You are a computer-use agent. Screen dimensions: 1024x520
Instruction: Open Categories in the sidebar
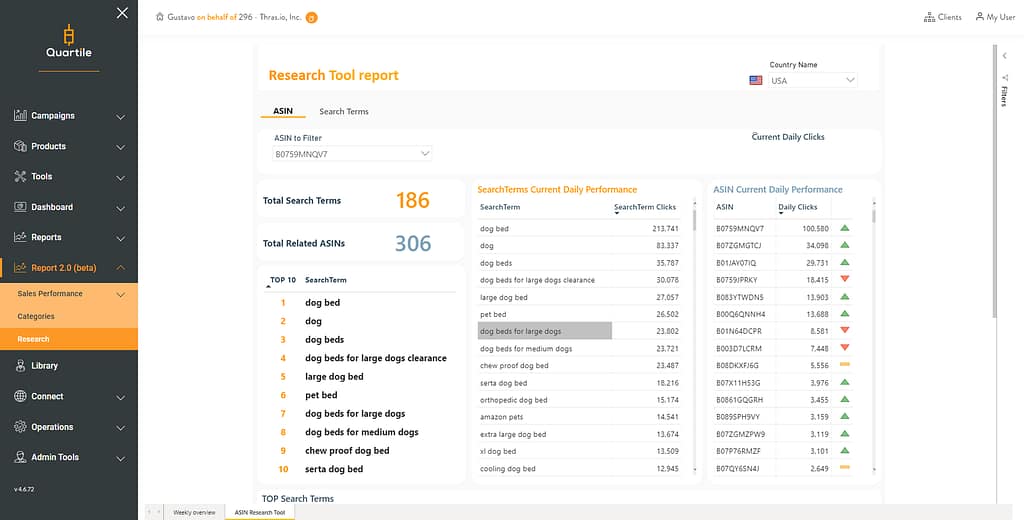36,316
